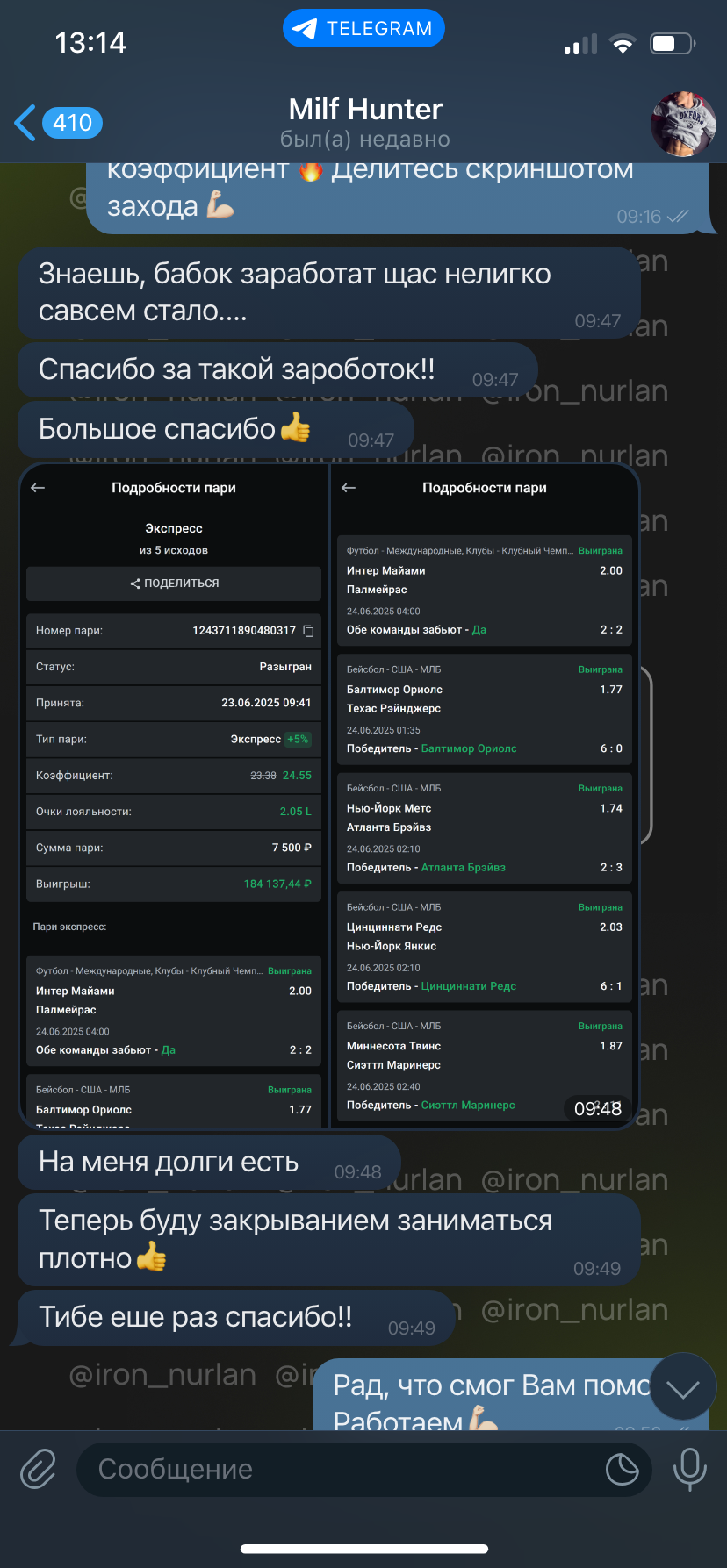Tap the +5% express bonus badge
The image size is (727, 1568).
coord(299,739)
